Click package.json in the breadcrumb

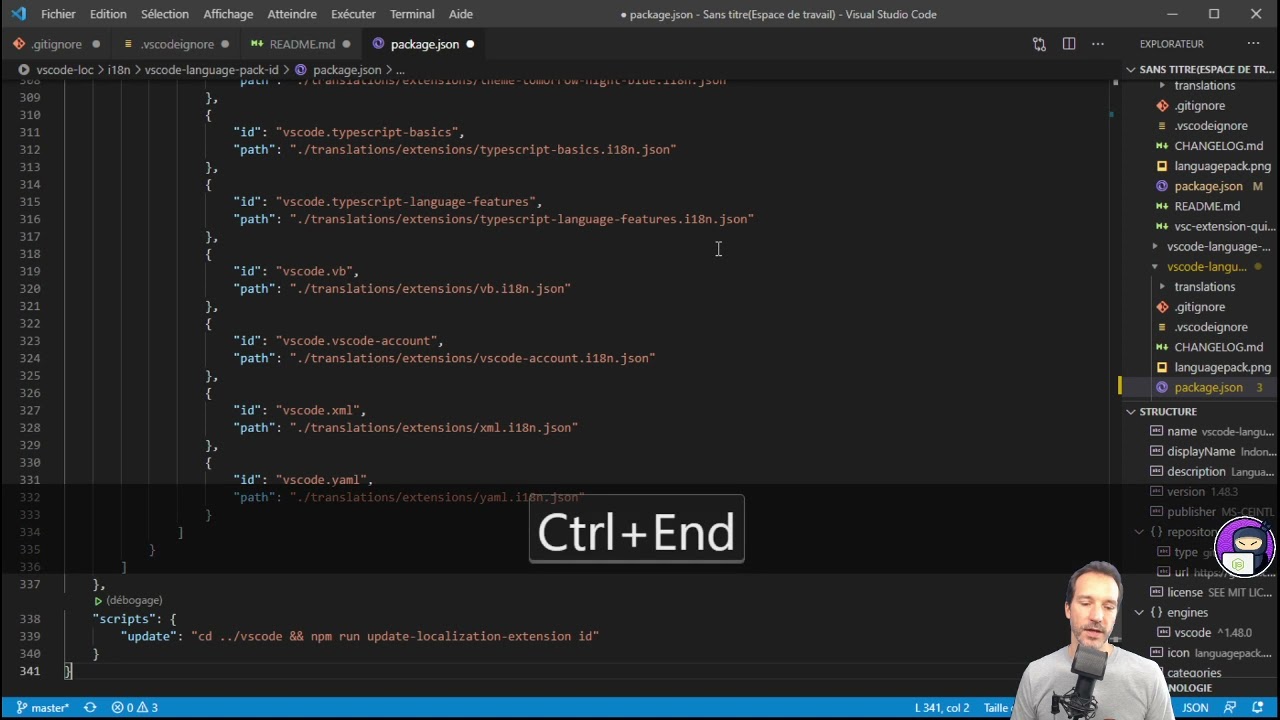tap(346, 70)
